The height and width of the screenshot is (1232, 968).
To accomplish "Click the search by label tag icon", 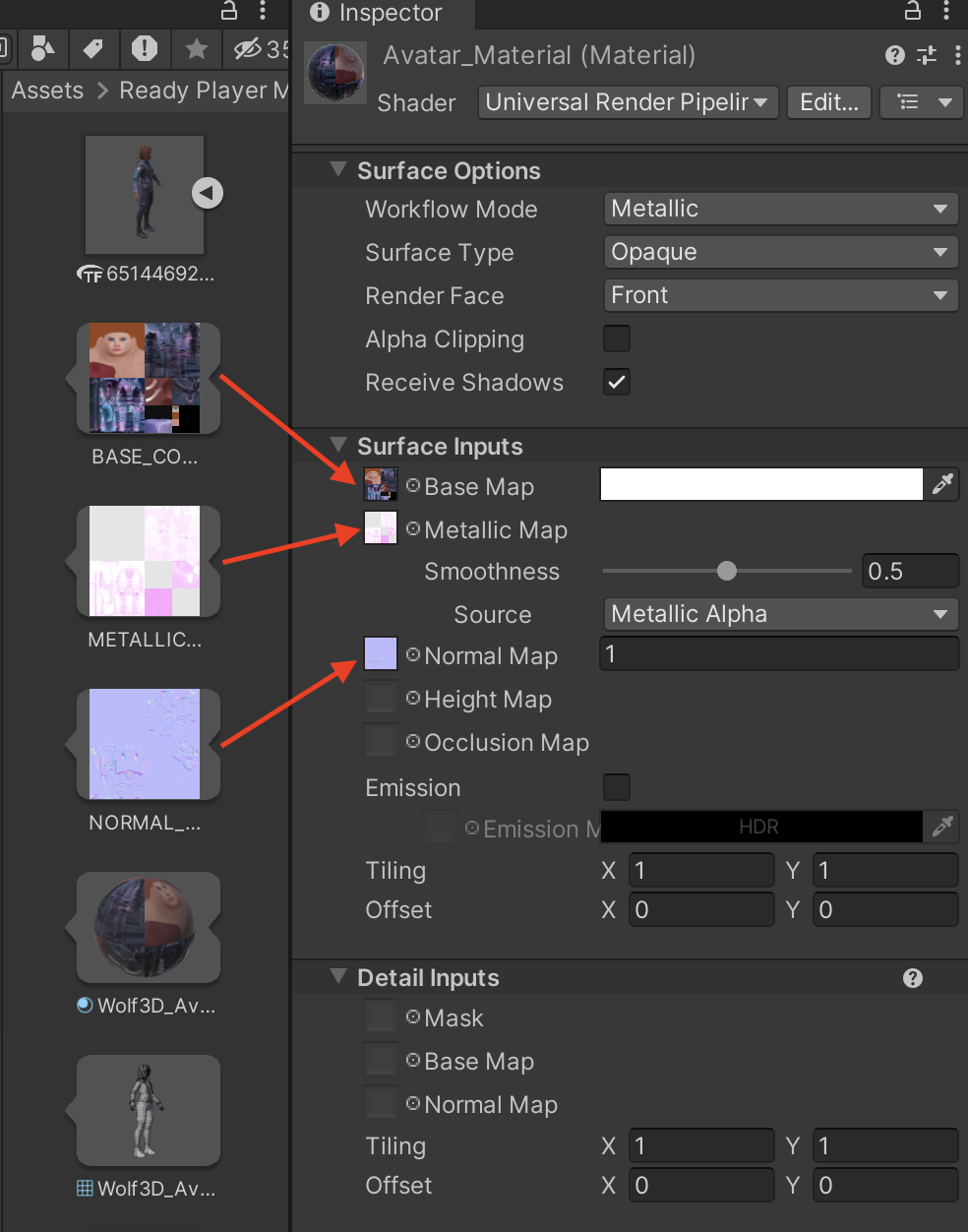I will (94, 49).
